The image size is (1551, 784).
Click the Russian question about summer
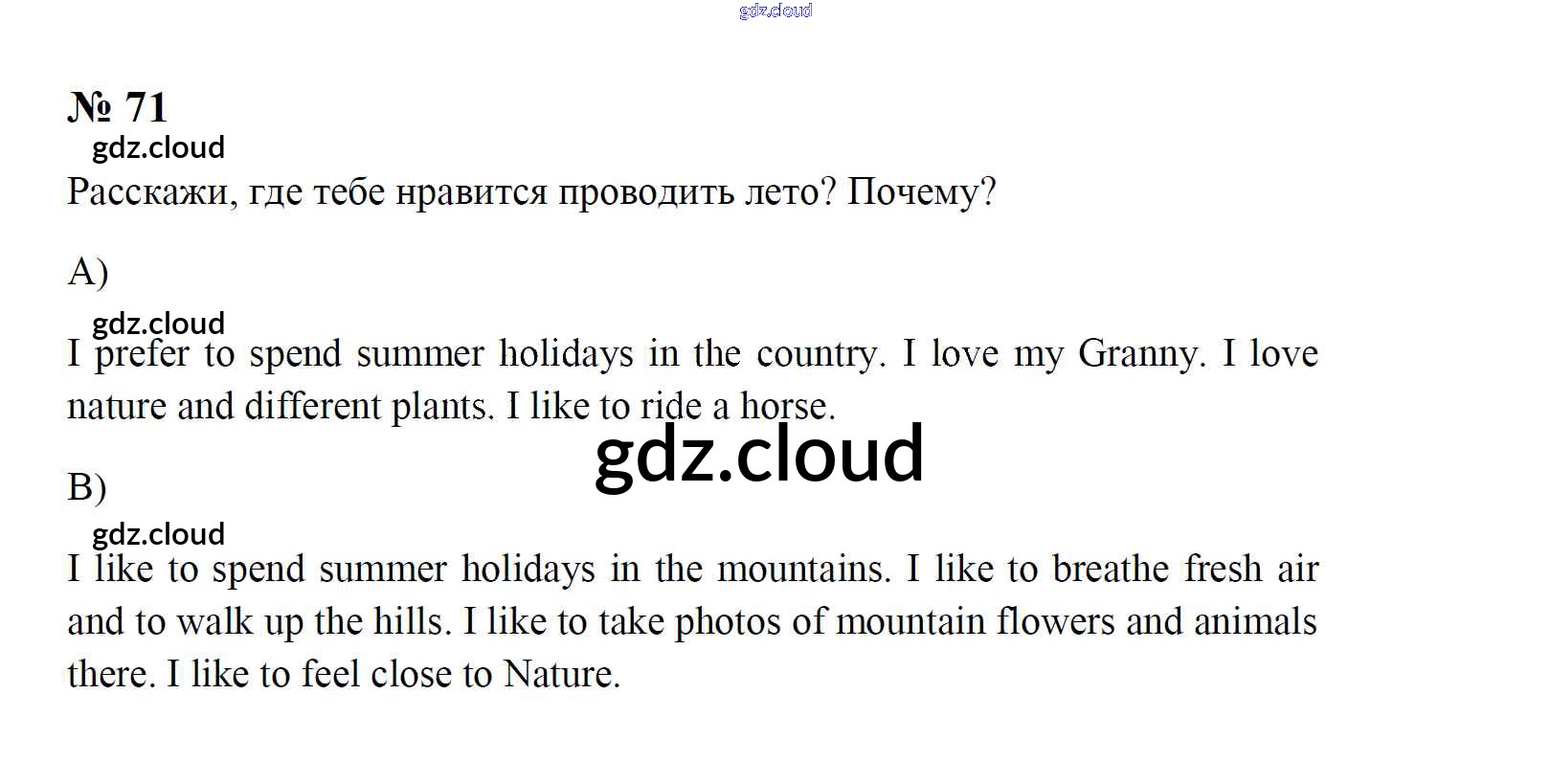(x=531, y=192)
